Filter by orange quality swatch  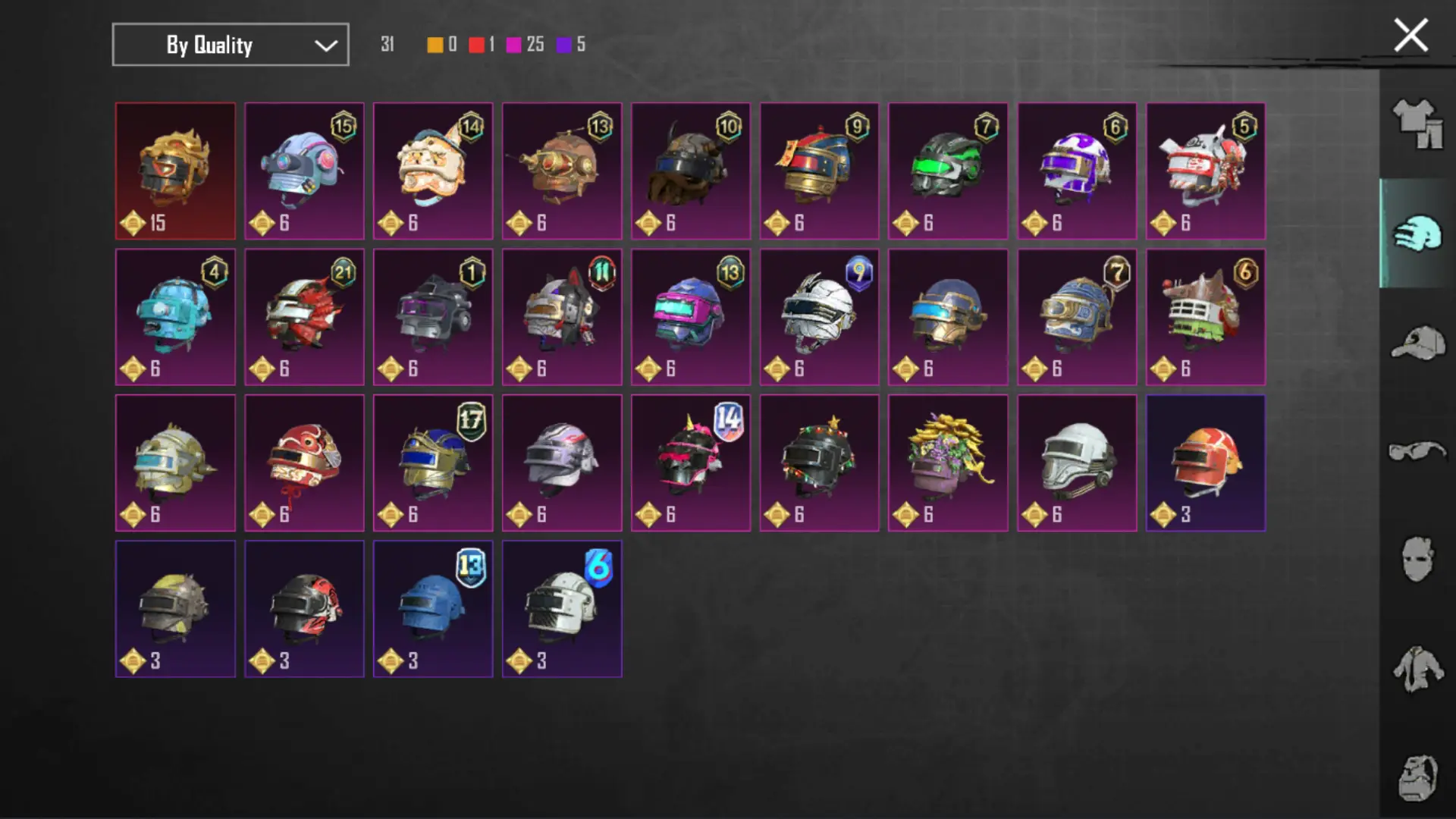435,45
